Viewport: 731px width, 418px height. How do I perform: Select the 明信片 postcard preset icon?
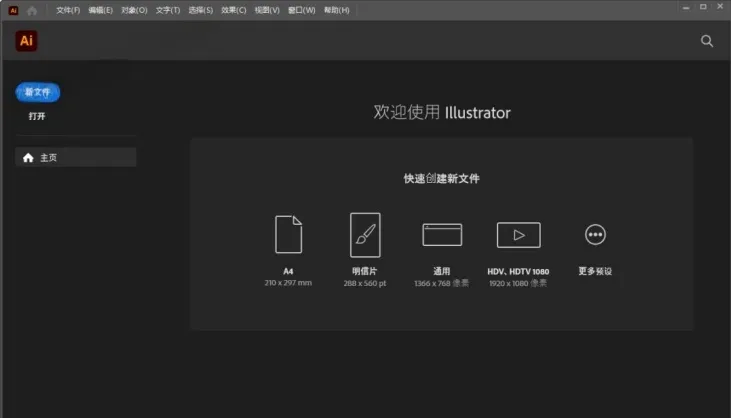[365, 235]
